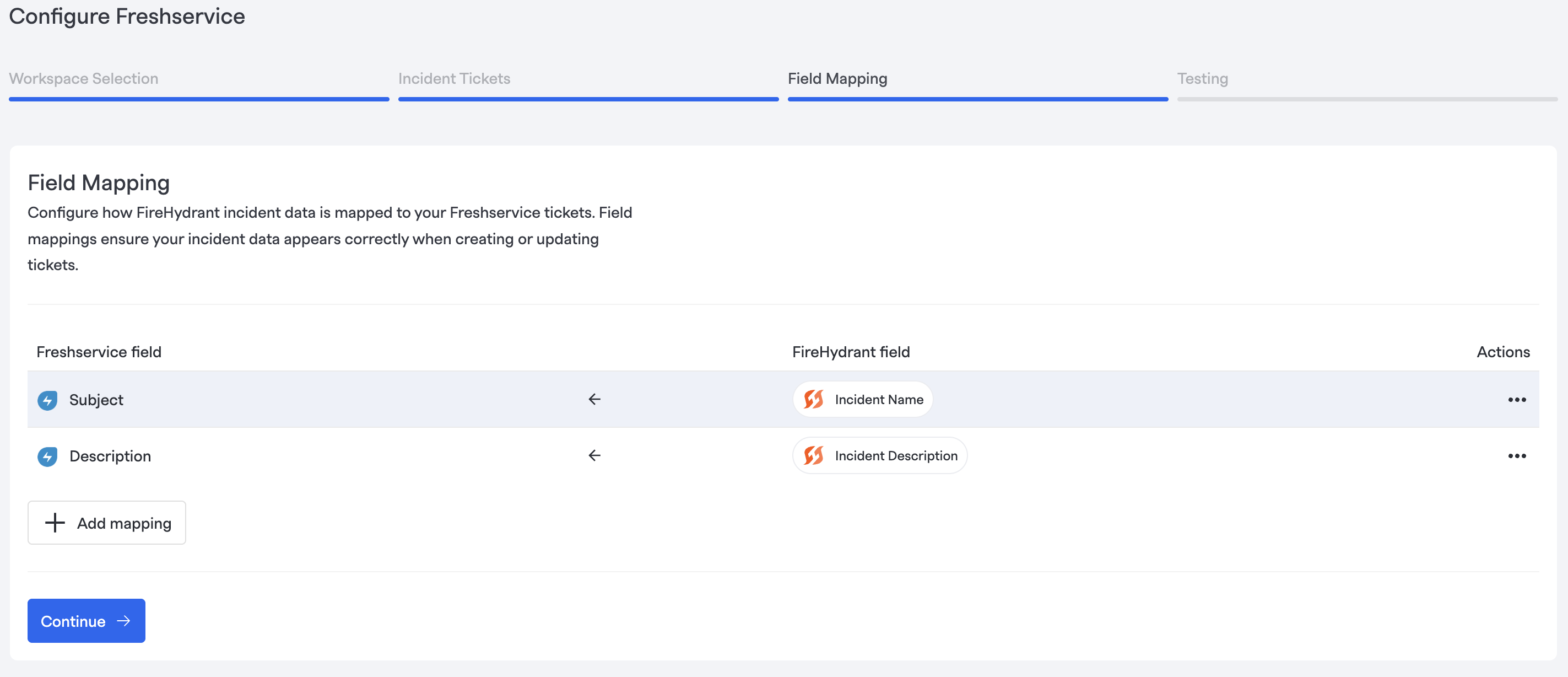The height and width of the screenshot is (677, 1568).
Task: Select the Incident Description field chip
Action: tap(895, 456)
